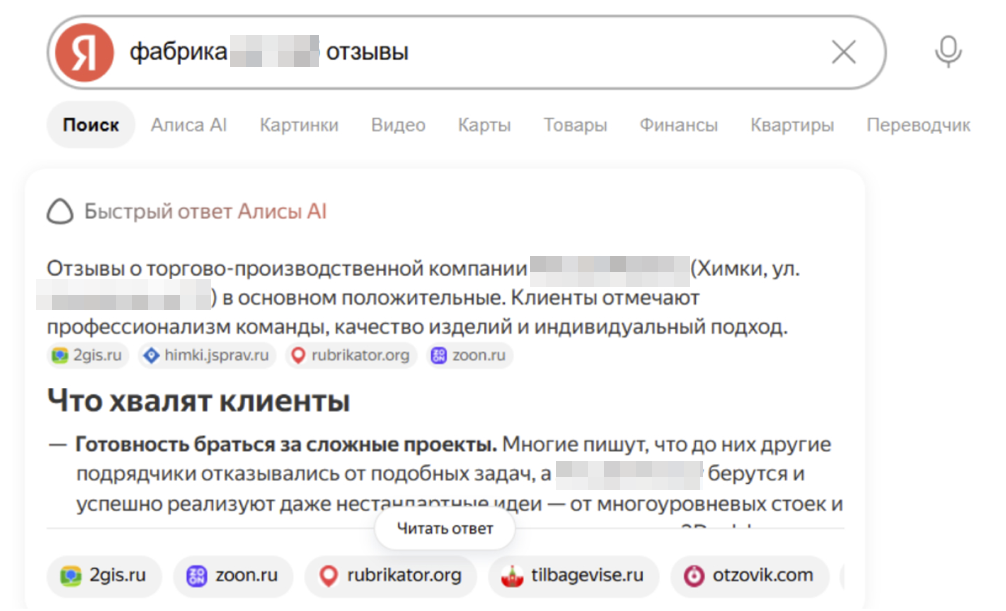Click the bold 'Готовность браться за сложные проекты.' text
This screenshot has width=1006, height=611.
[286, 444]
